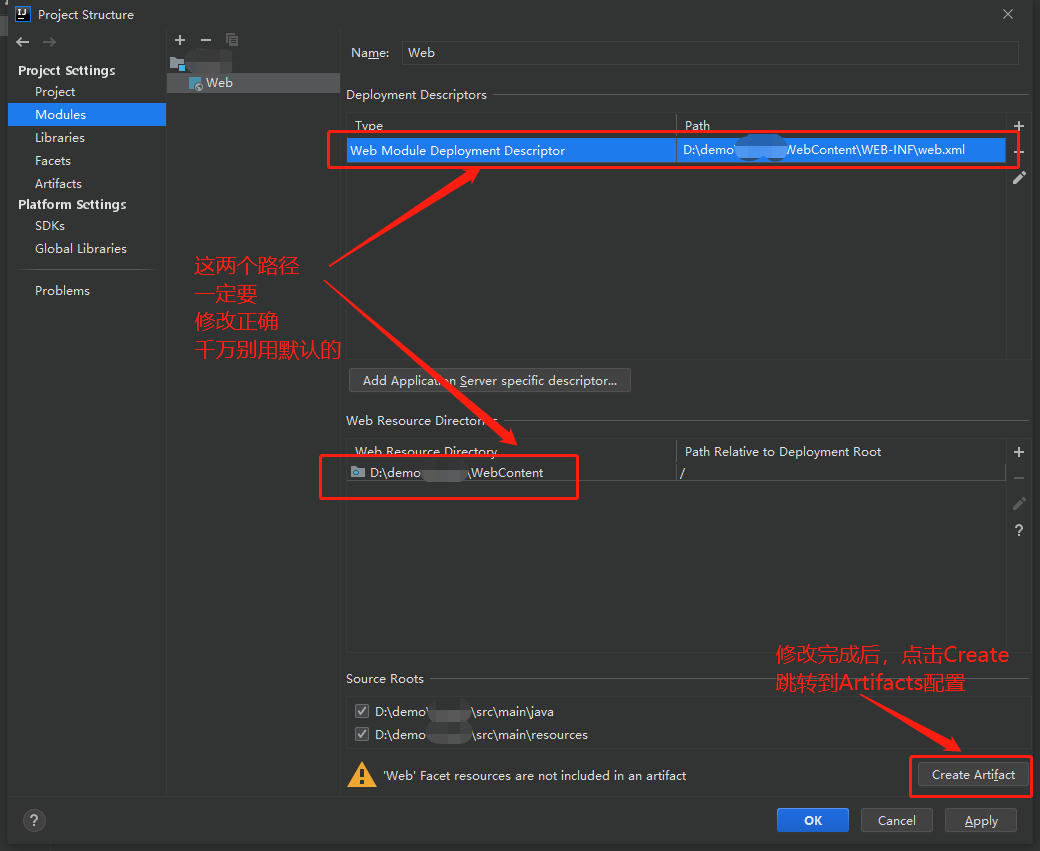Click the WEB-INF\web.xml path cell

tap(841, 150)
